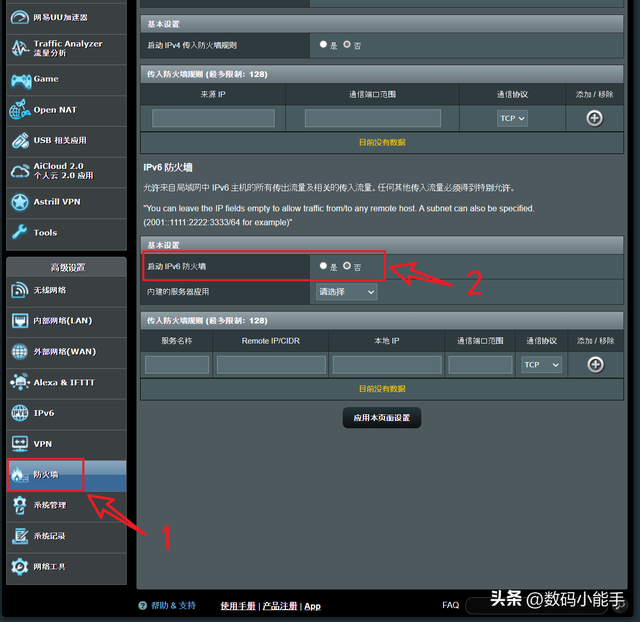Open USB 相关应用 menu item
640x622 pixels.
(x=67, y=141)
